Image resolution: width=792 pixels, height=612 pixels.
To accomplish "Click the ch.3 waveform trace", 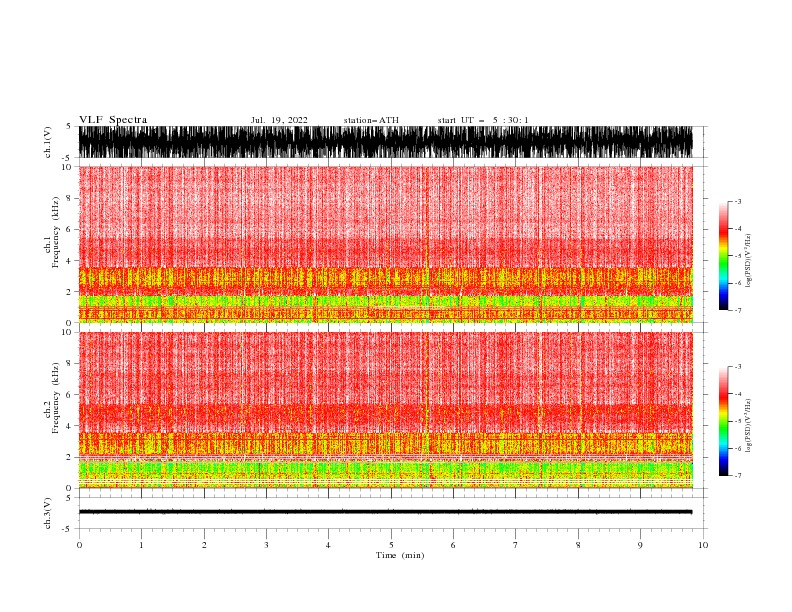I will click(385, 512).
